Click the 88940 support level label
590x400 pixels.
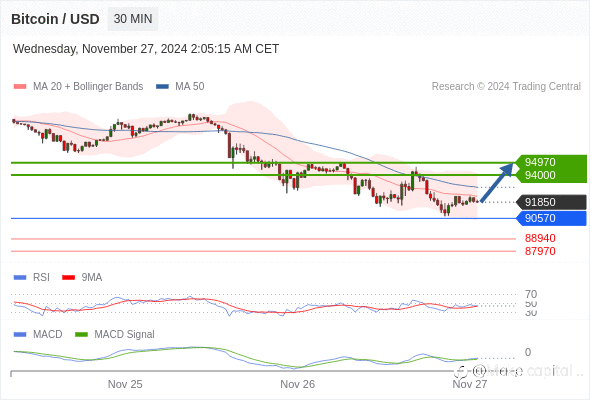(x=540, y=238)
